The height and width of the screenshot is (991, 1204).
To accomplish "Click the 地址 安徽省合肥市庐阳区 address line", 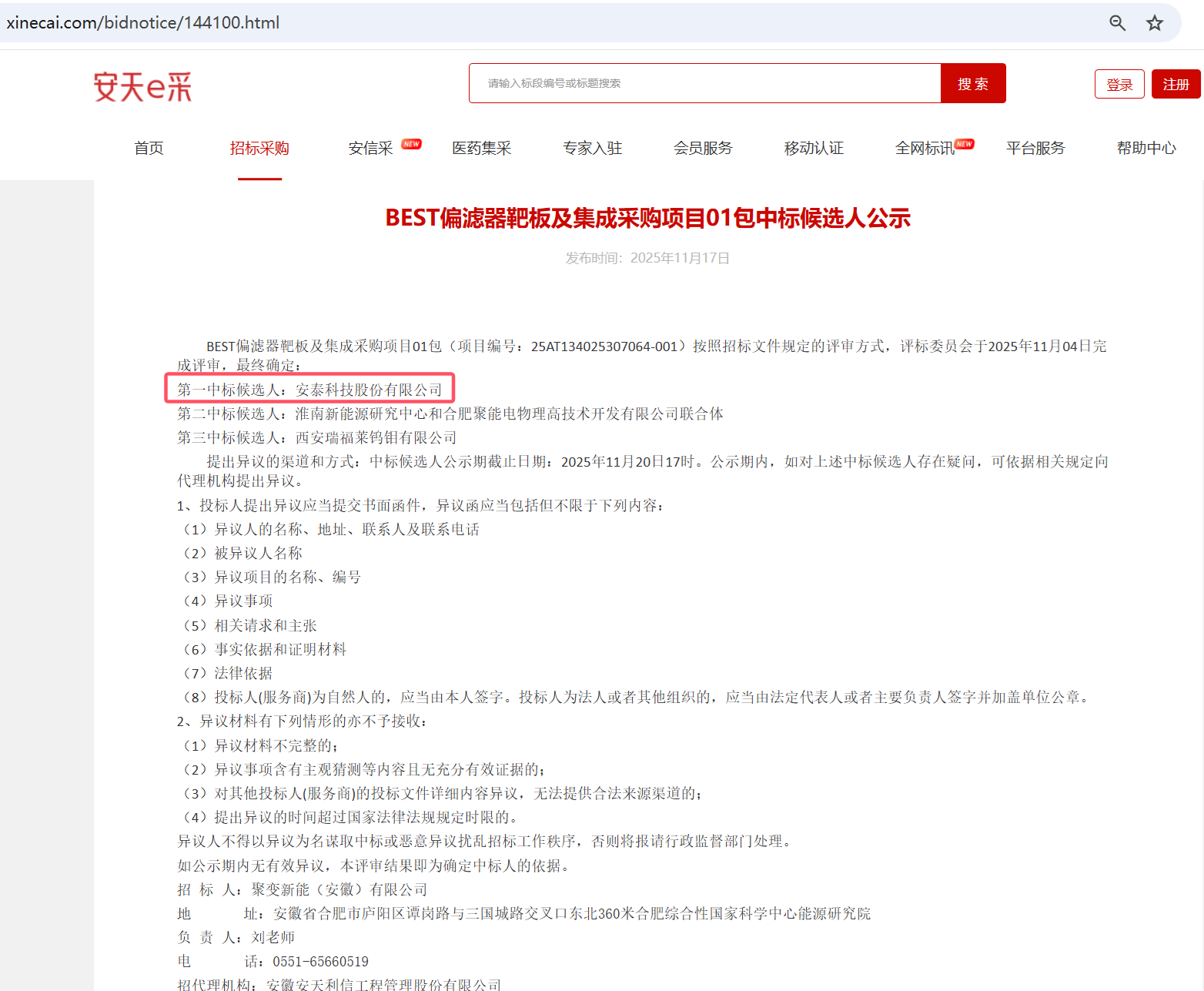I will tap(524, 913).
